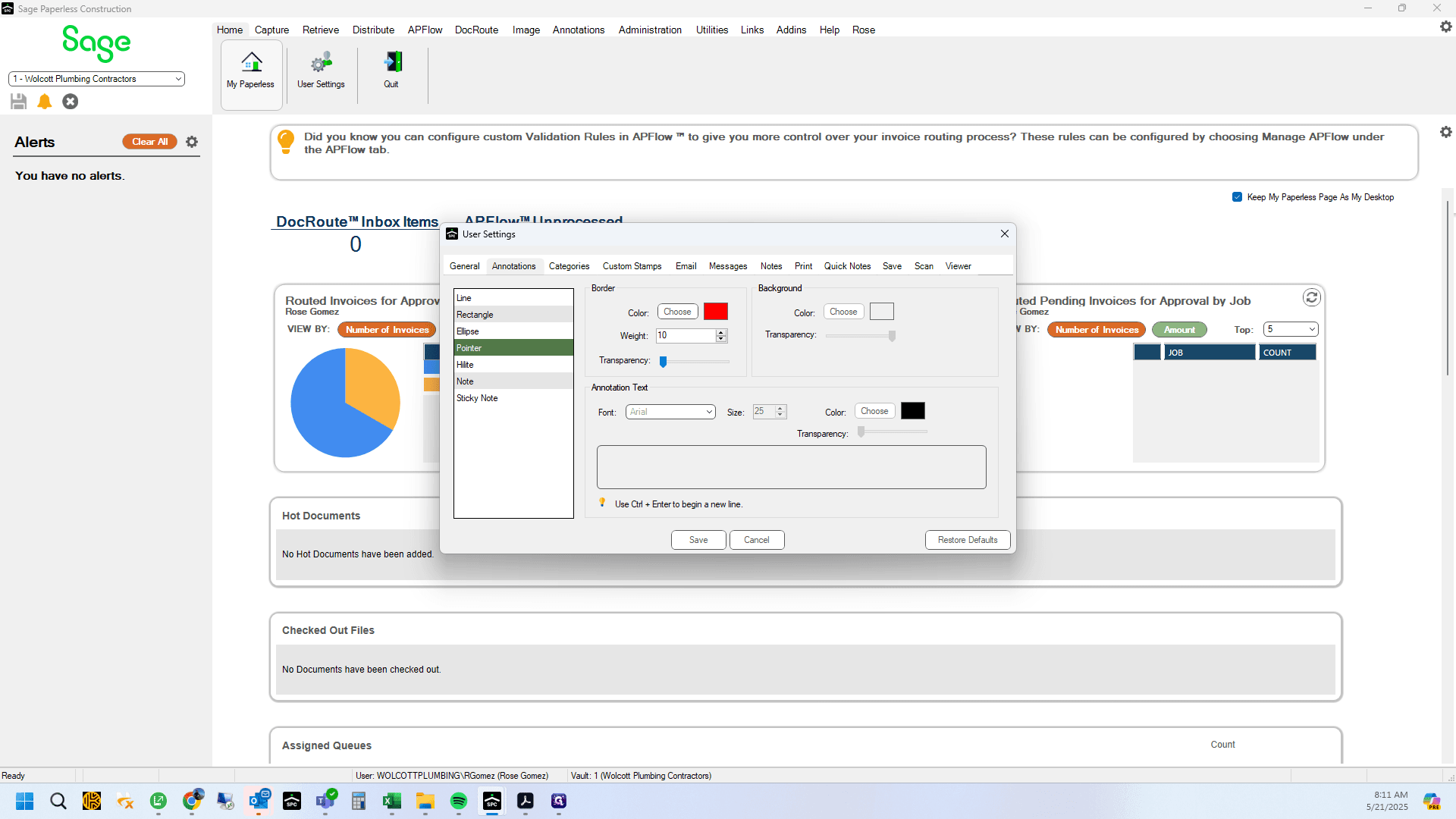The image size is (1456, 819).
Task: Select Sticky Note annotation type
Action: [513, 398]
